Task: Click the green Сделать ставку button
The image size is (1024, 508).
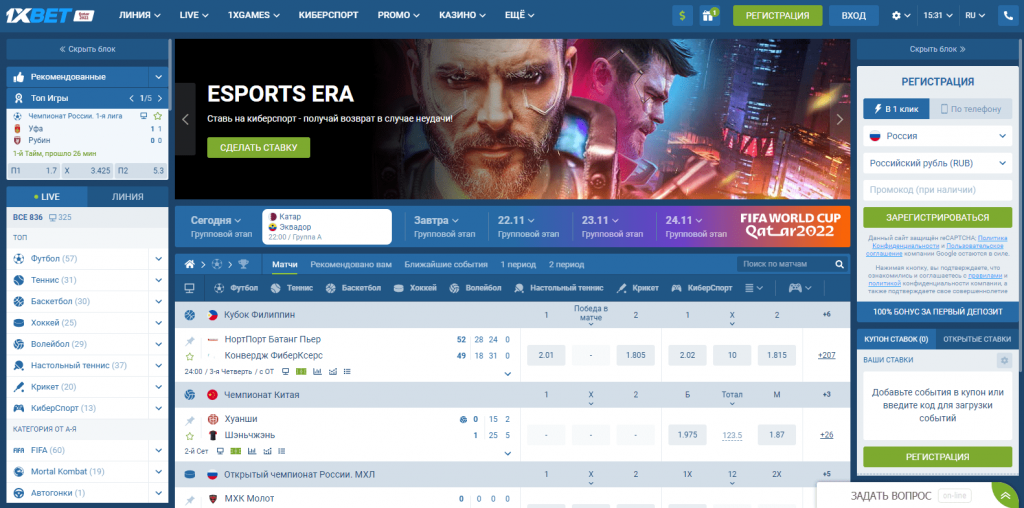Action: click(259, 147)
